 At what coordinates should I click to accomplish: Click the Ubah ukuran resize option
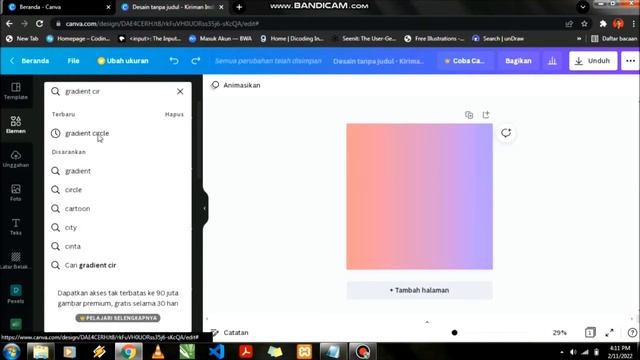click(x=123, y=61)
